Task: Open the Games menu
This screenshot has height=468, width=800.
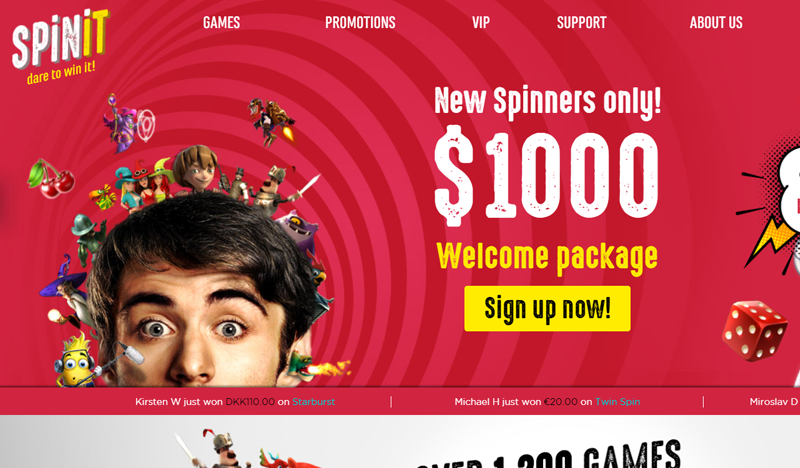Action: [x=221, y=22]
